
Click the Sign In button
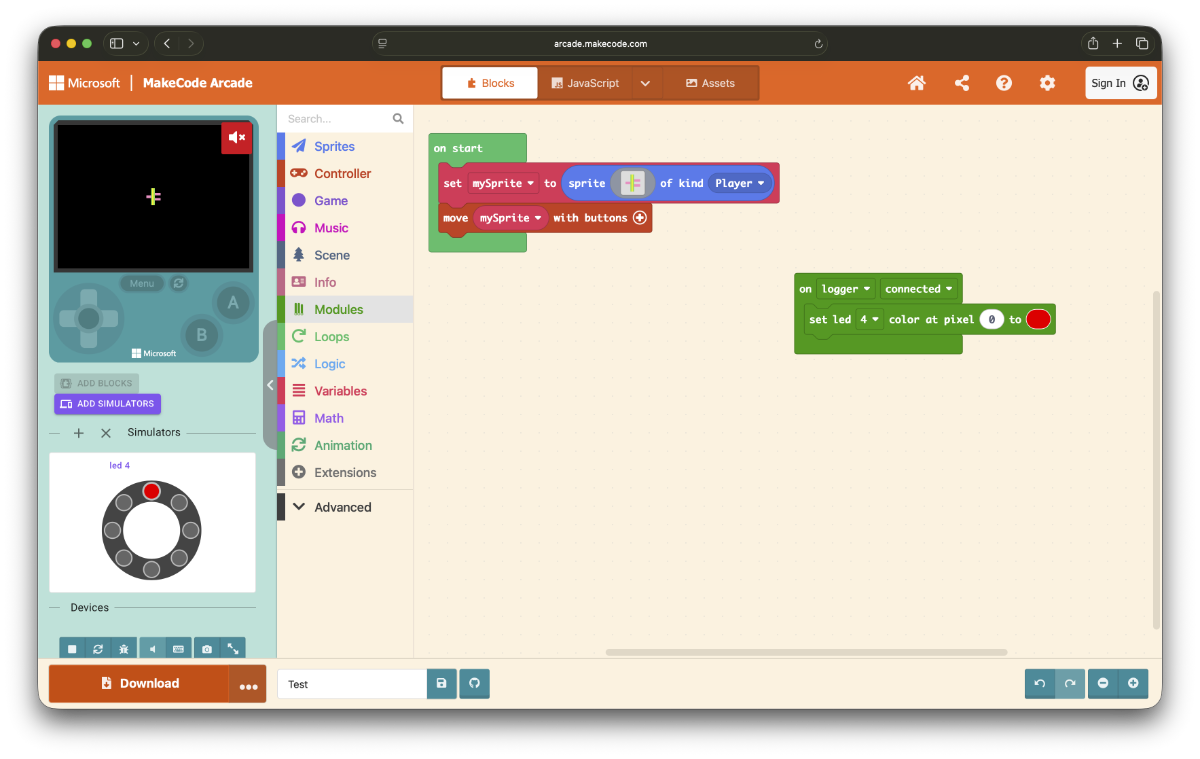[1121, 83]
